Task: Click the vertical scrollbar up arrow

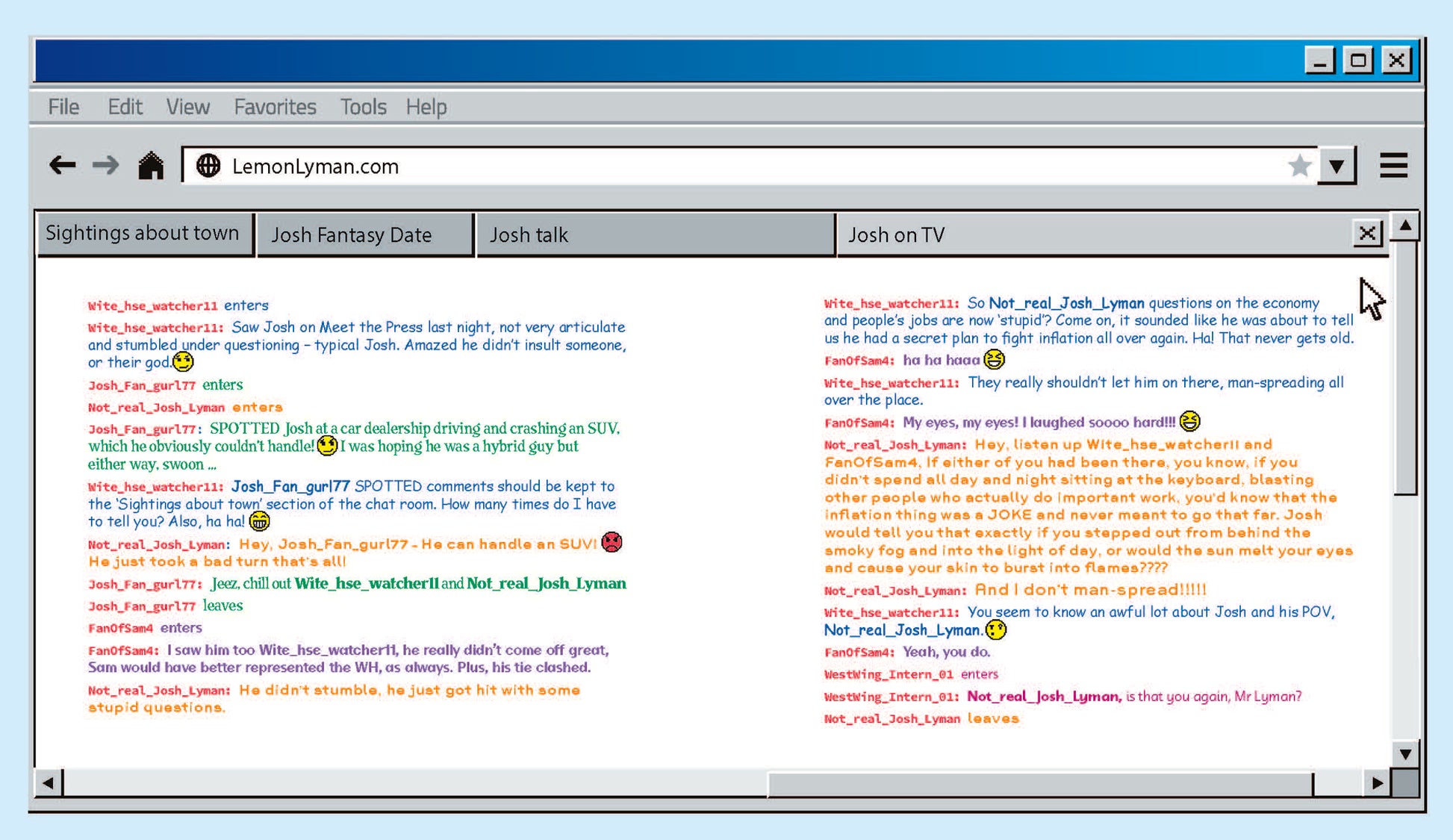Action: click(1405, 225)
